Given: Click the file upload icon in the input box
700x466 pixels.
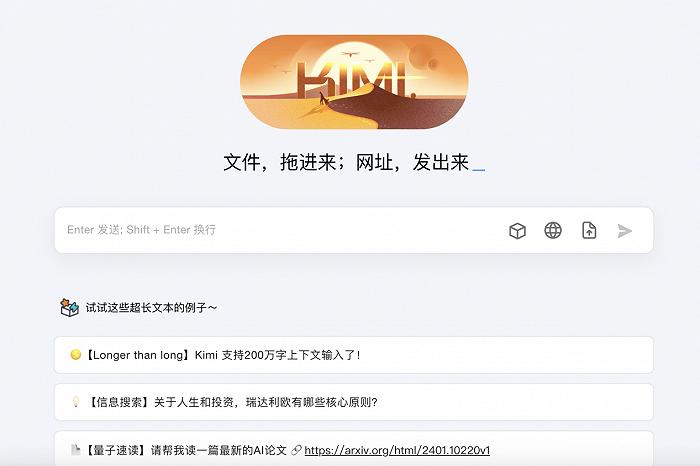Looking at the screenshot, I should 589,230.
